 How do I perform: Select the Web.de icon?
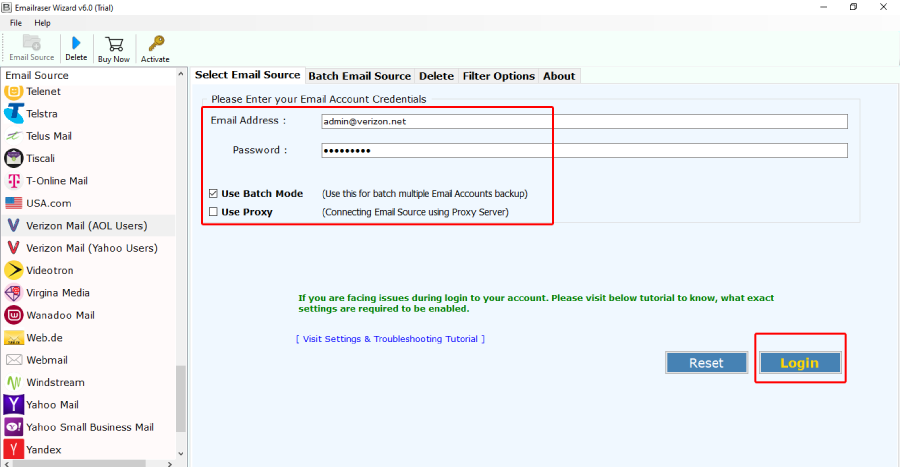(x=14, y=338)
